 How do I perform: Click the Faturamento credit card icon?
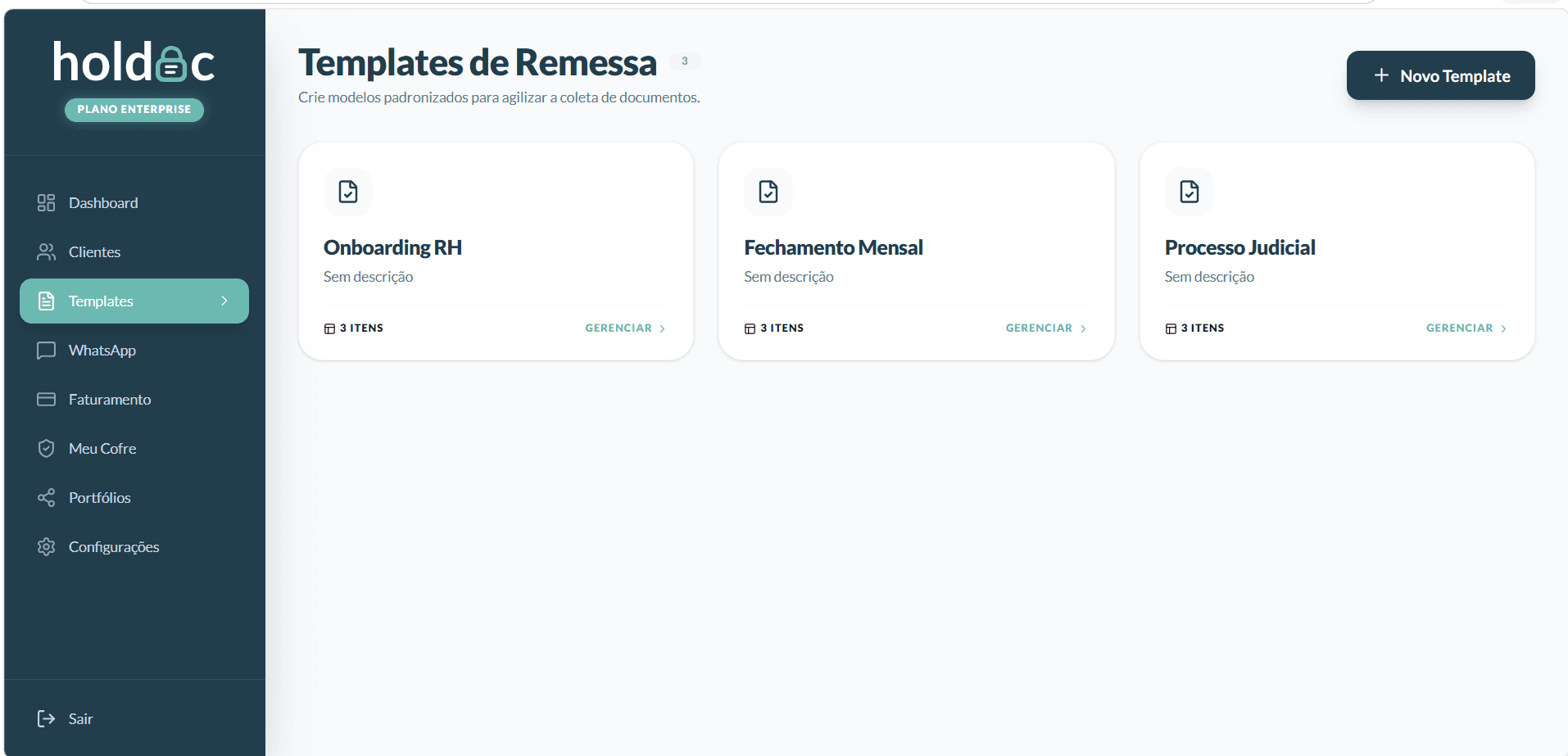[46, 400]
